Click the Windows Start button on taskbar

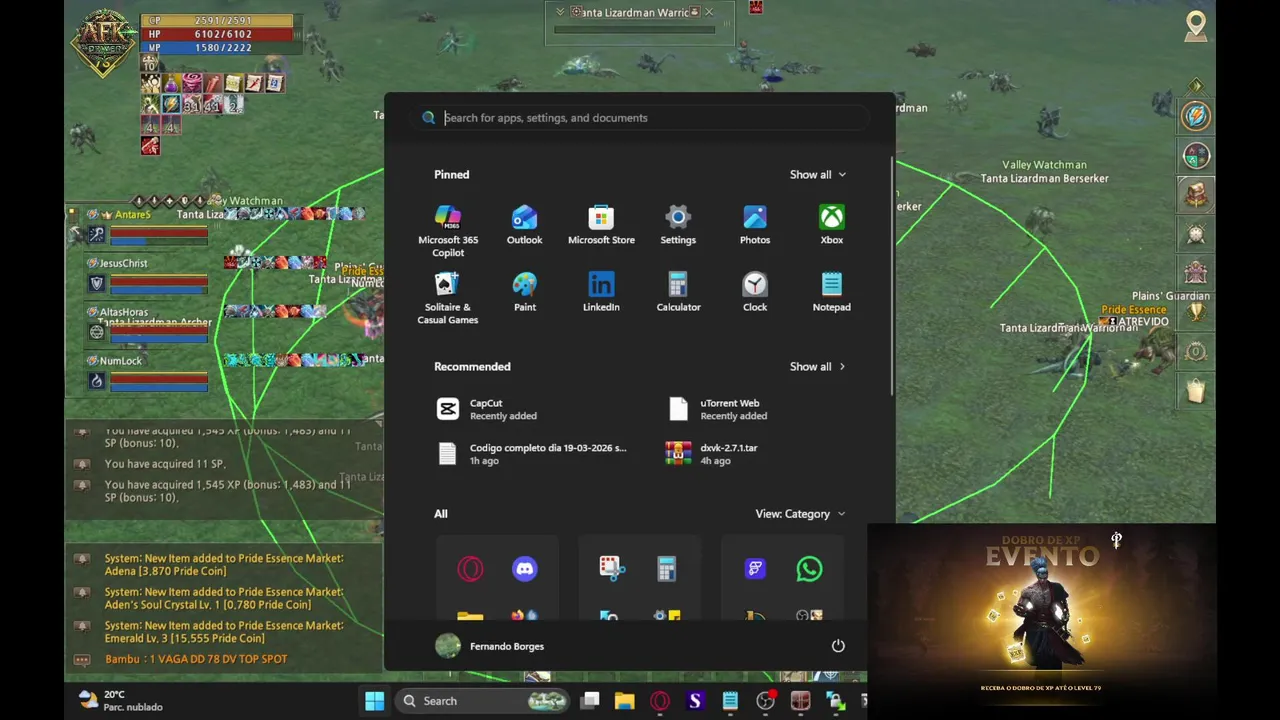point(374,701)
